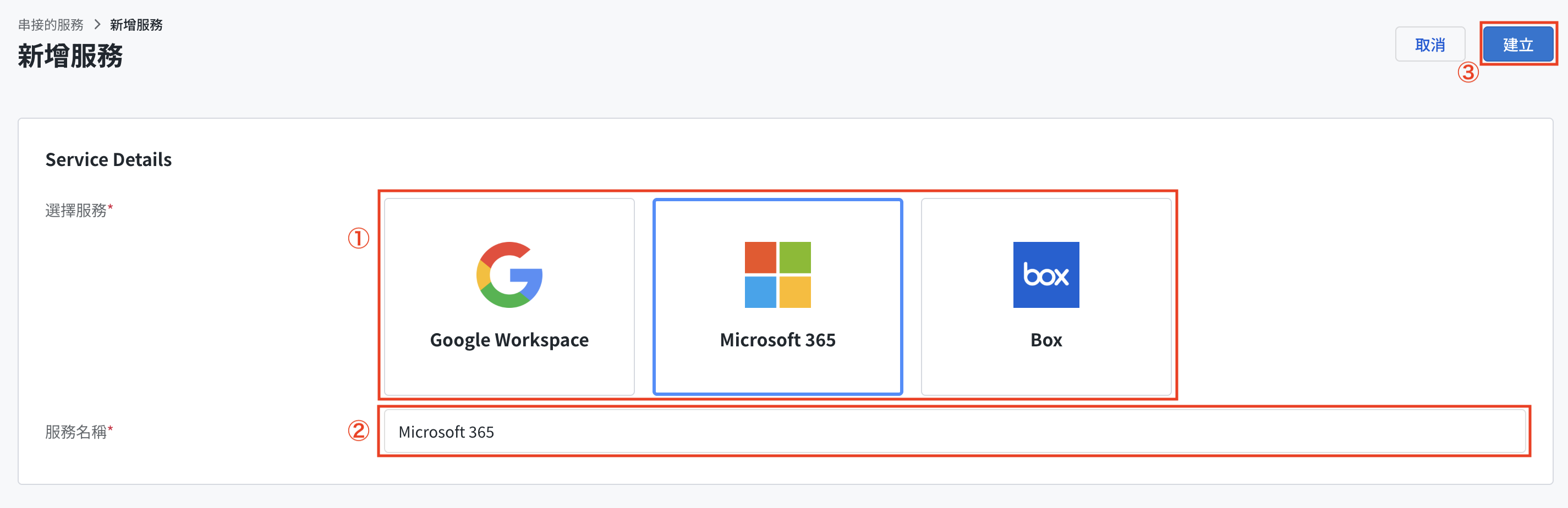Click the Microsoft 365 card label
Screen dimensions: 1568x508
(x=777, y=340)
